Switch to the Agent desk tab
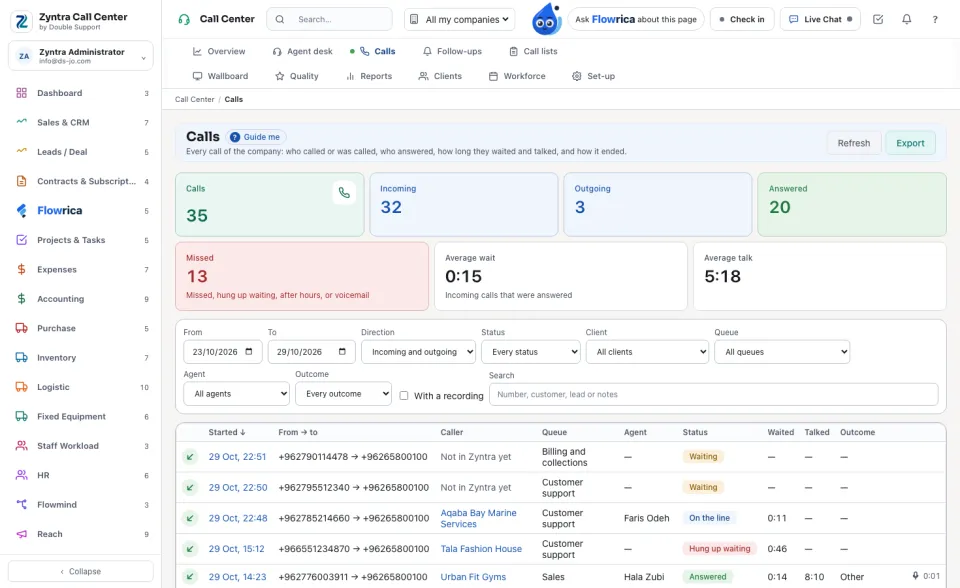The width and height of the screenshot is (960, 588). (302, 51)
